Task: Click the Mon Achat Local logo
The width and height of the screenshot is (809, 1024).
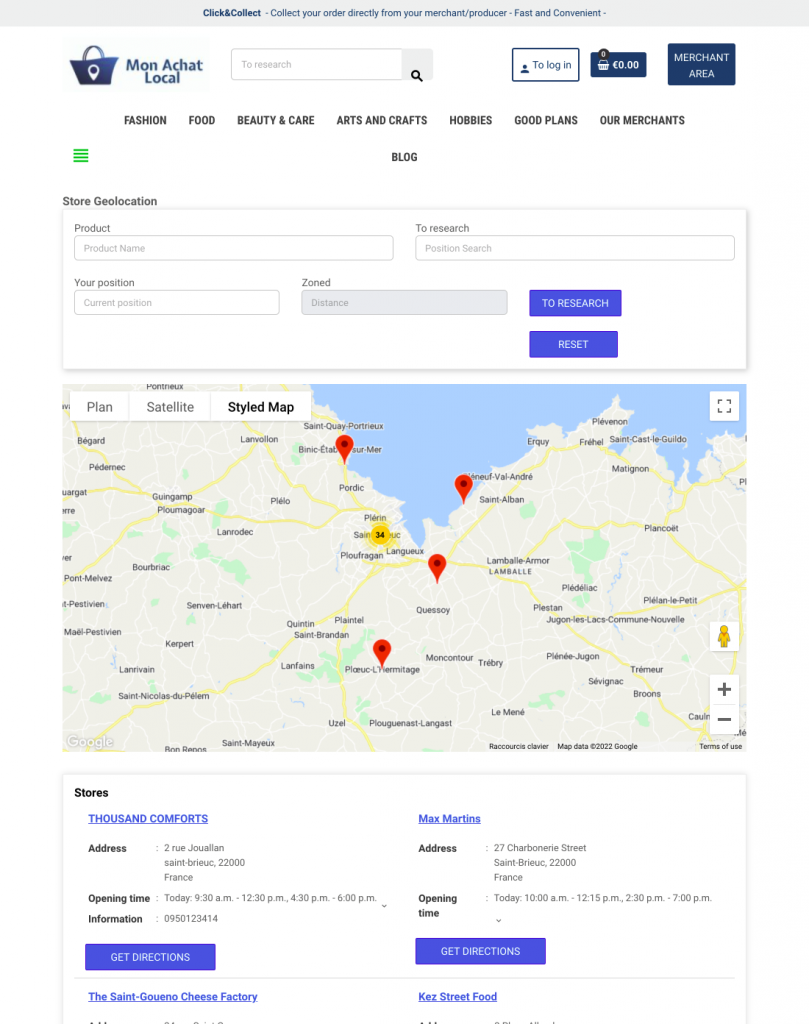Action: point(136,65)
